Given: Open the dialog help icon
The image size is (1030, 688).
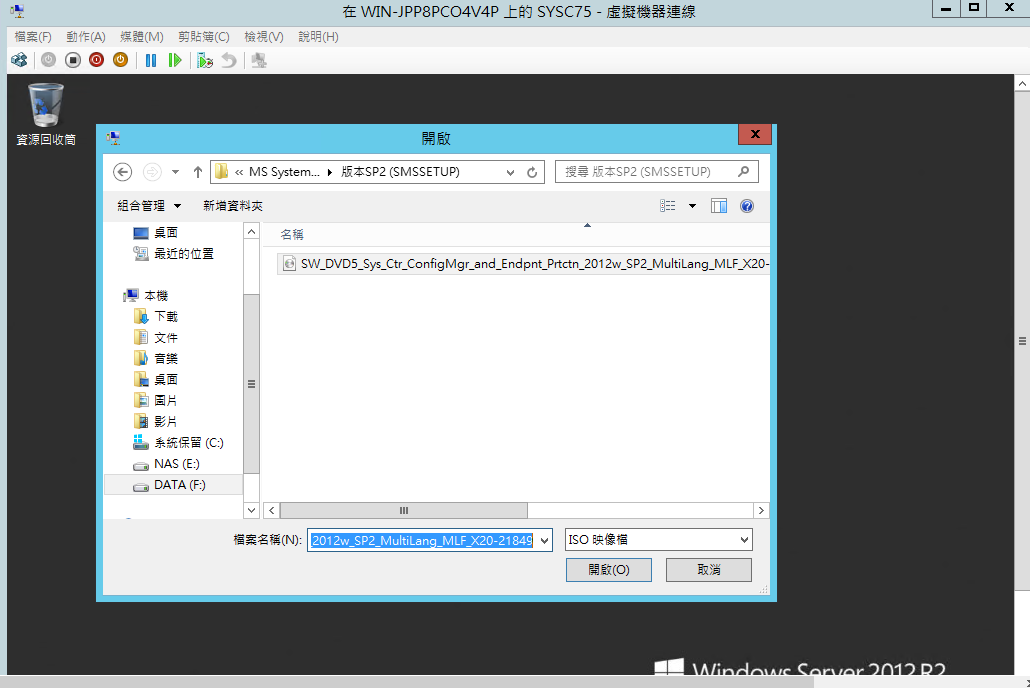Looking at the screenshot, I should (x=747, y=206).
